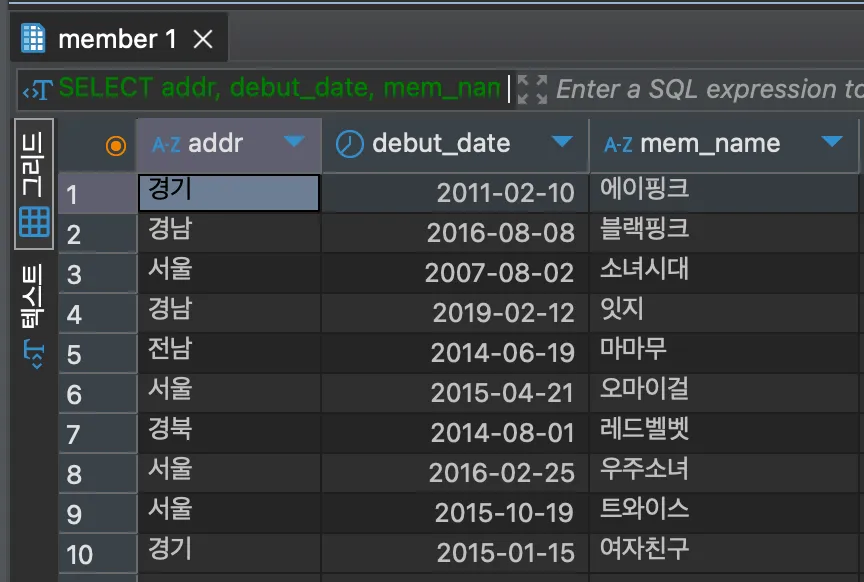
Task: Select row number 8
Action: 98,473
